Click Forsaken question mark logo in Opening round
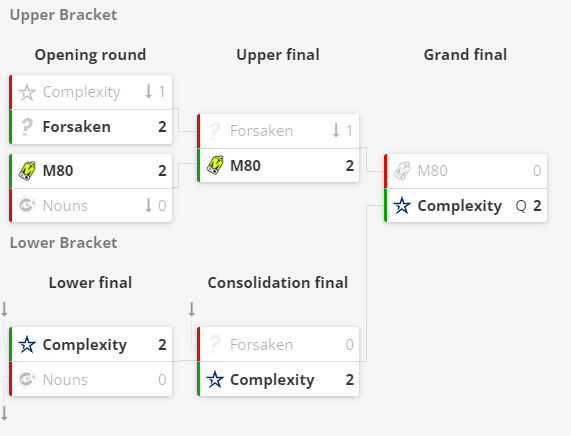 pyautogui.click(x=27, y=127)
